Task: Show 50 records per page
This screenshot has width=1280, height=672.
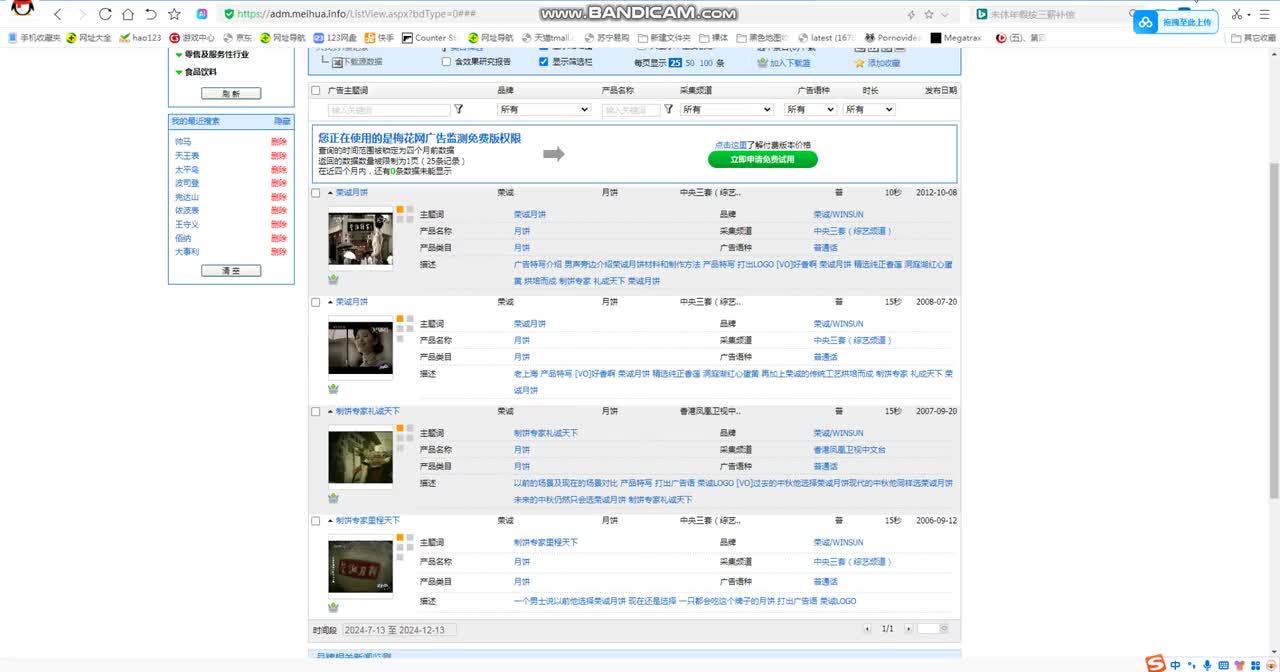Action: (x=690, y=62)
